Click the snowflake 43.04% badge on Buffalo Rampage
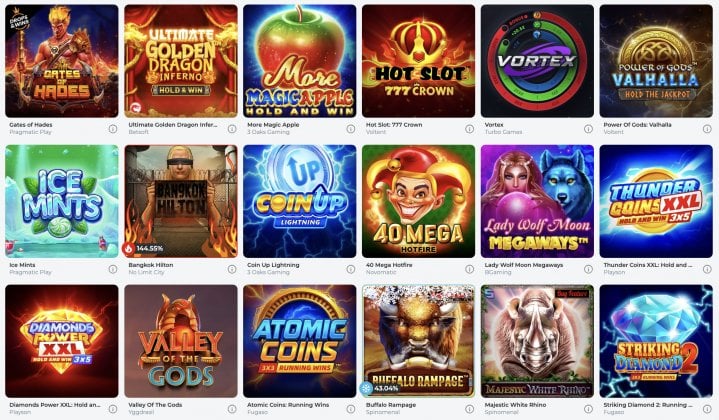This screenshot has width=719, height=420. point(380,388)
